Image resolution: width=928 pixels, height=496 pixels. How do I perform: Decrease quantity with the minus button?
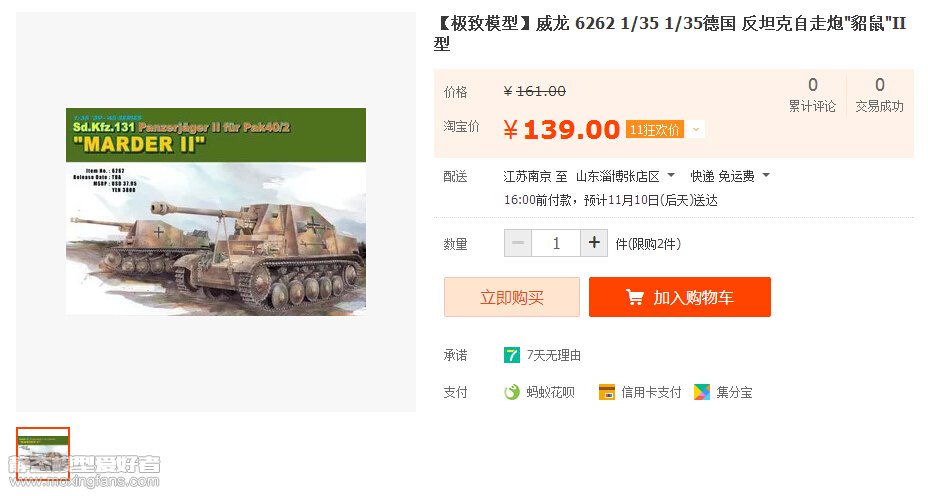point(518,243)
